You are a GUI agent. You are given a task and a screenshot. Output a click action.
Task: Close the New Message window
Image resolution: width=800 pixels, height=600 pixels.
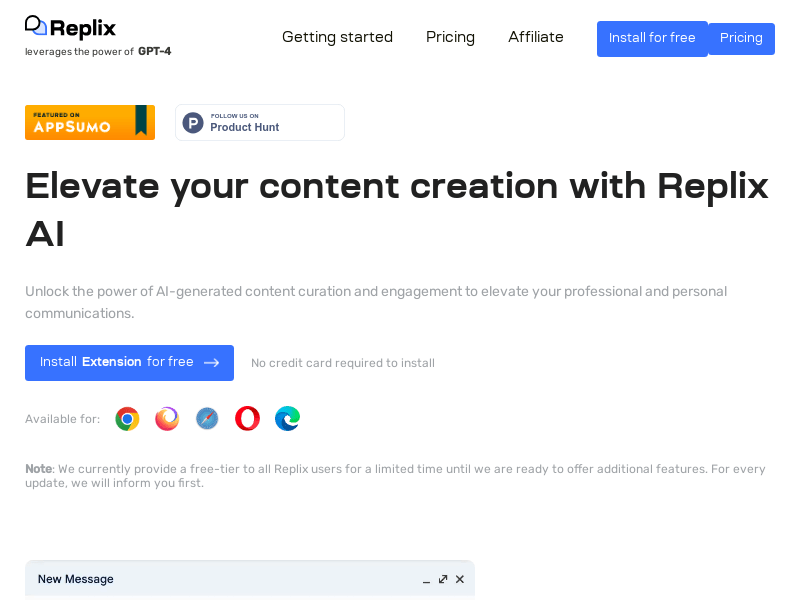[x=460, y=579]
